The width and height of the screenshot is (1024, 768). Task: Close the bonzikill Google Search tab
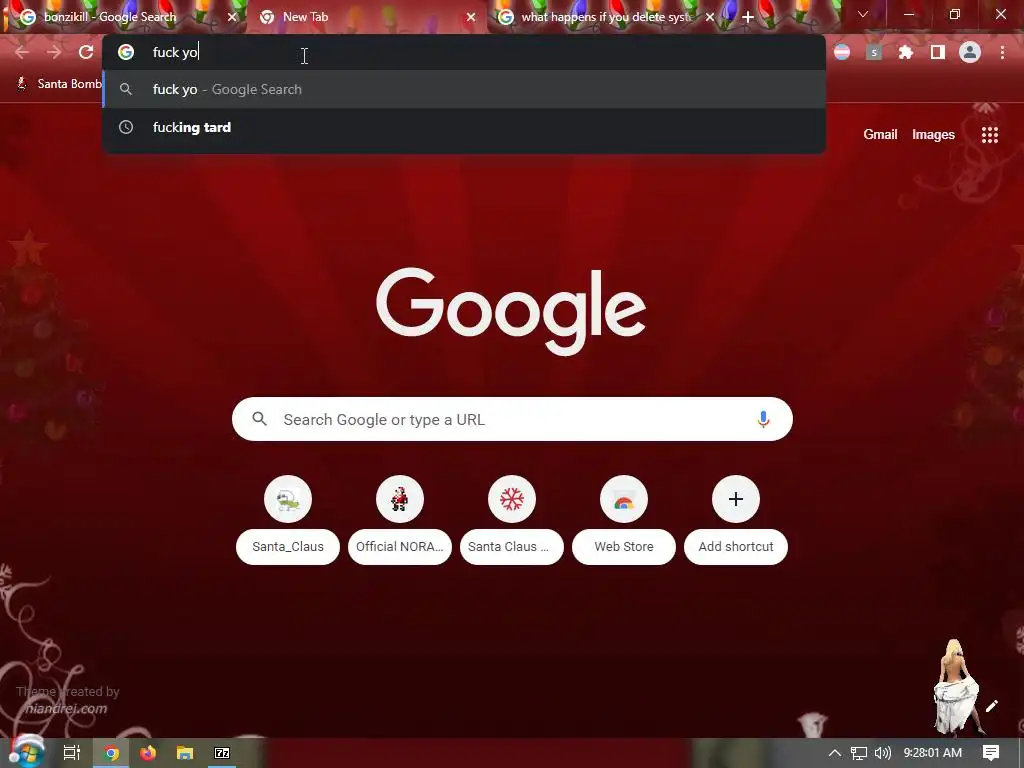[232, 17]
